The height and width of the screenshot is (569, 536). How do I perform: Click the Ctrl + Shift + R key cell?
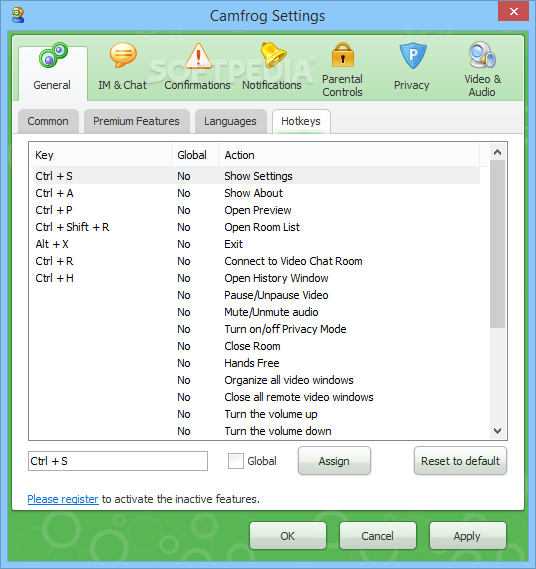72,227
